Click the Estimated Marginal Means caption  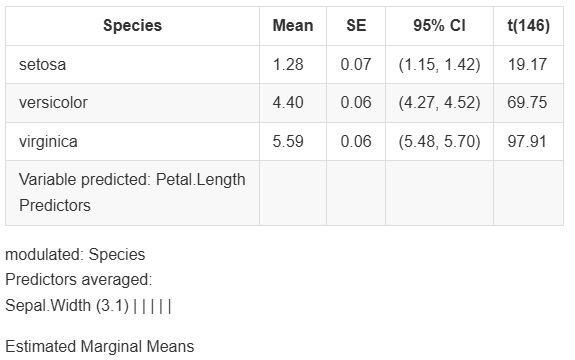[x=100, y=346]
